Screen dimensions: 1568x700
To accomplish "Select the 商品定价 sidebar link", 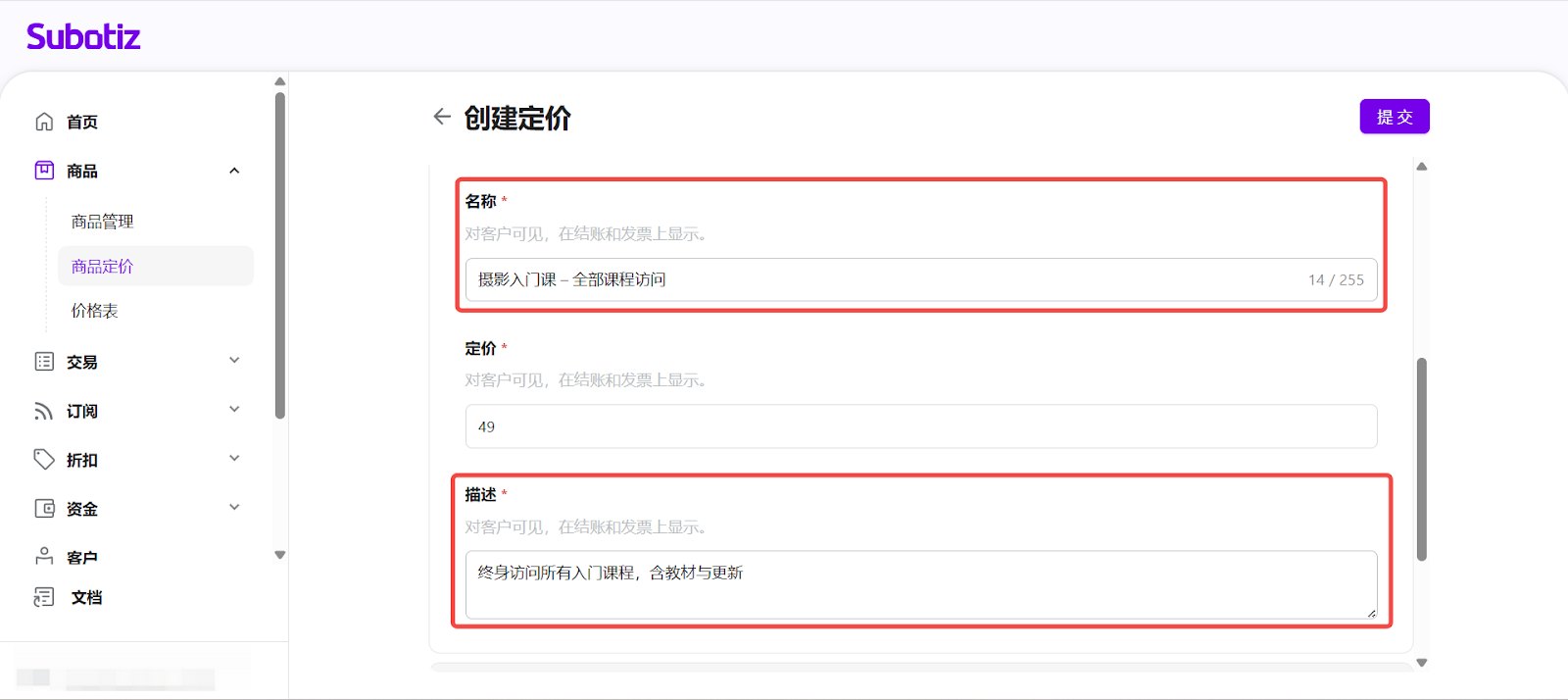I will (102, 267).
